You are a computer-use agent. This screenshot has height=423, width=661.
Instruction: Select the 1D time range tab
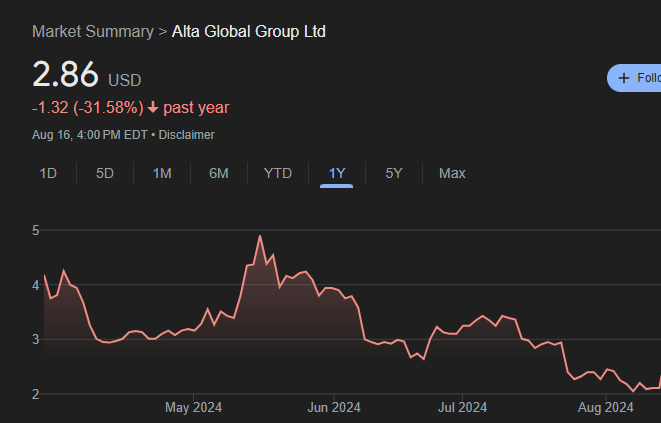coord(48,173)
